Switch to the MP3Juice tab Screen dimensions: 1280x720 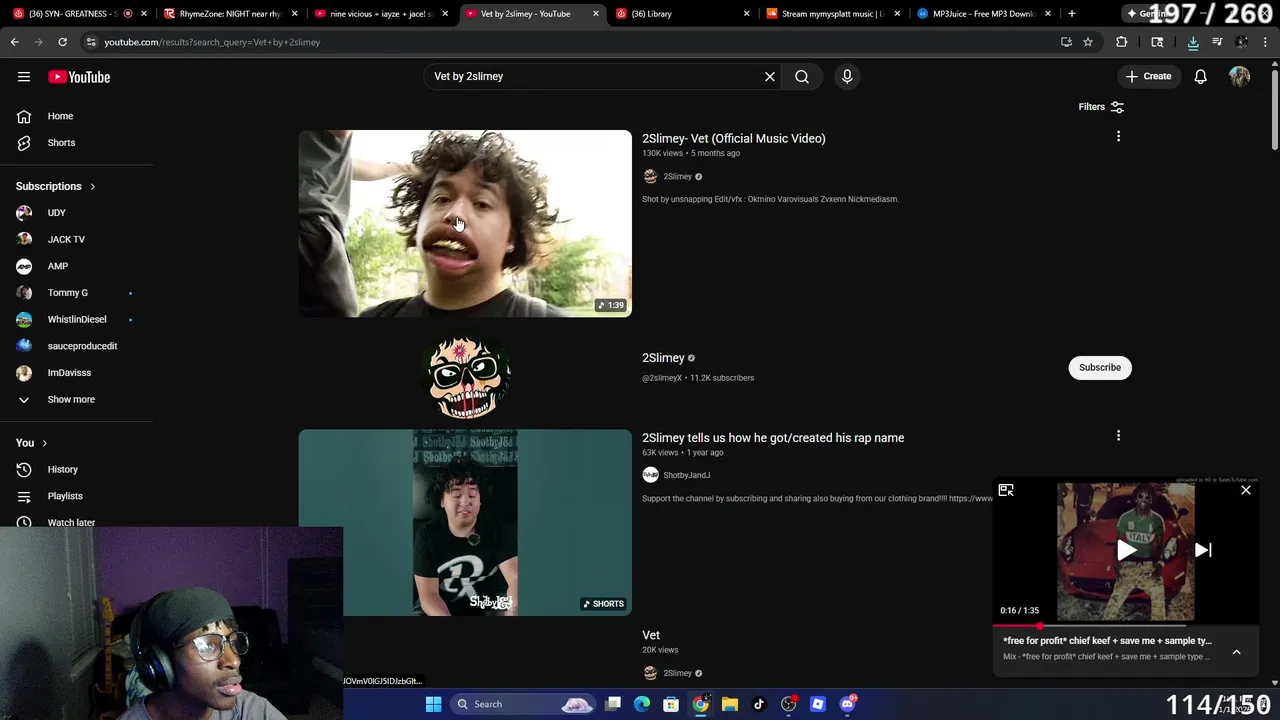[x=983, y=14]
